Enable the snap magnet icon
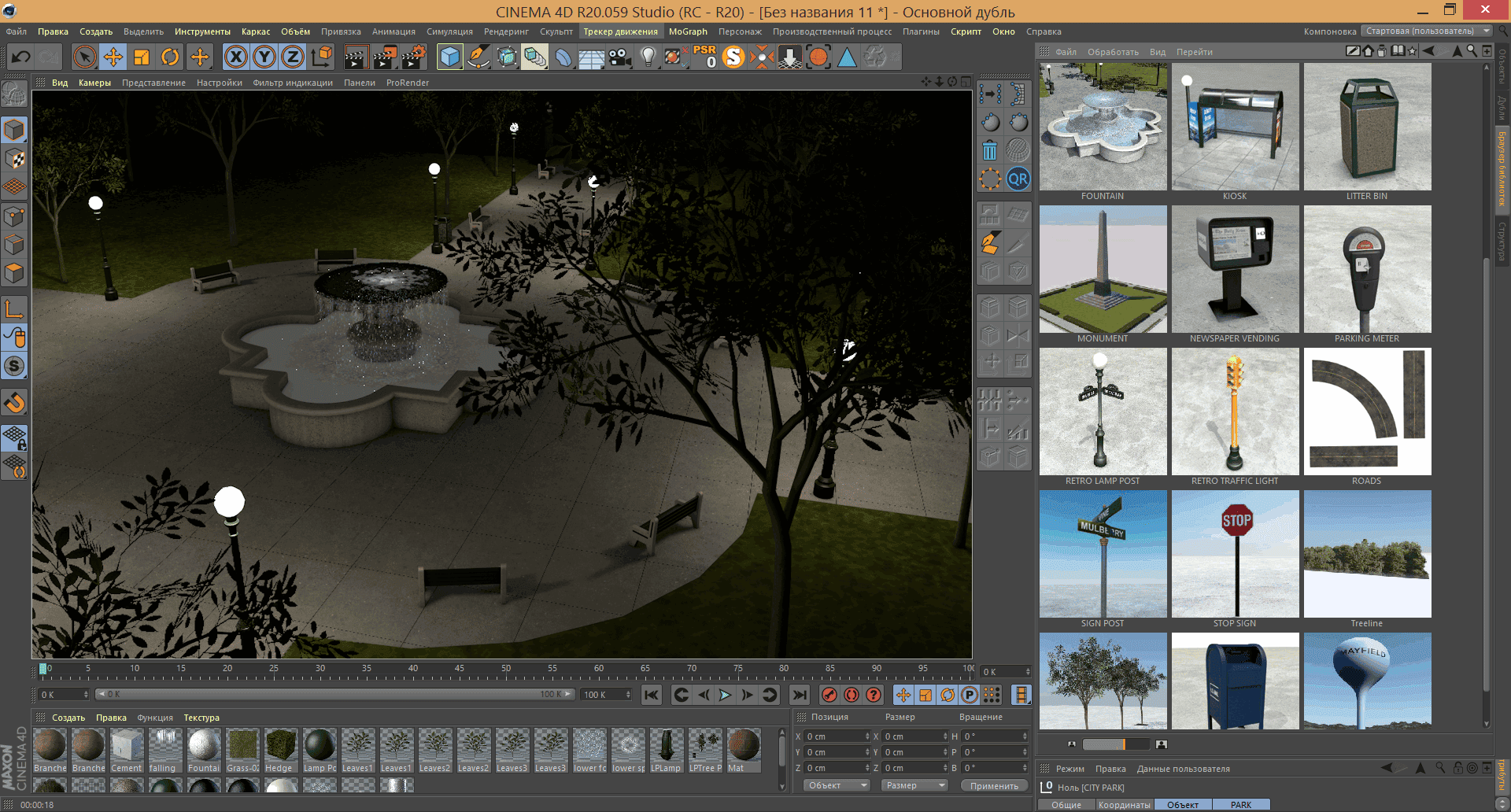 (14, 403)
